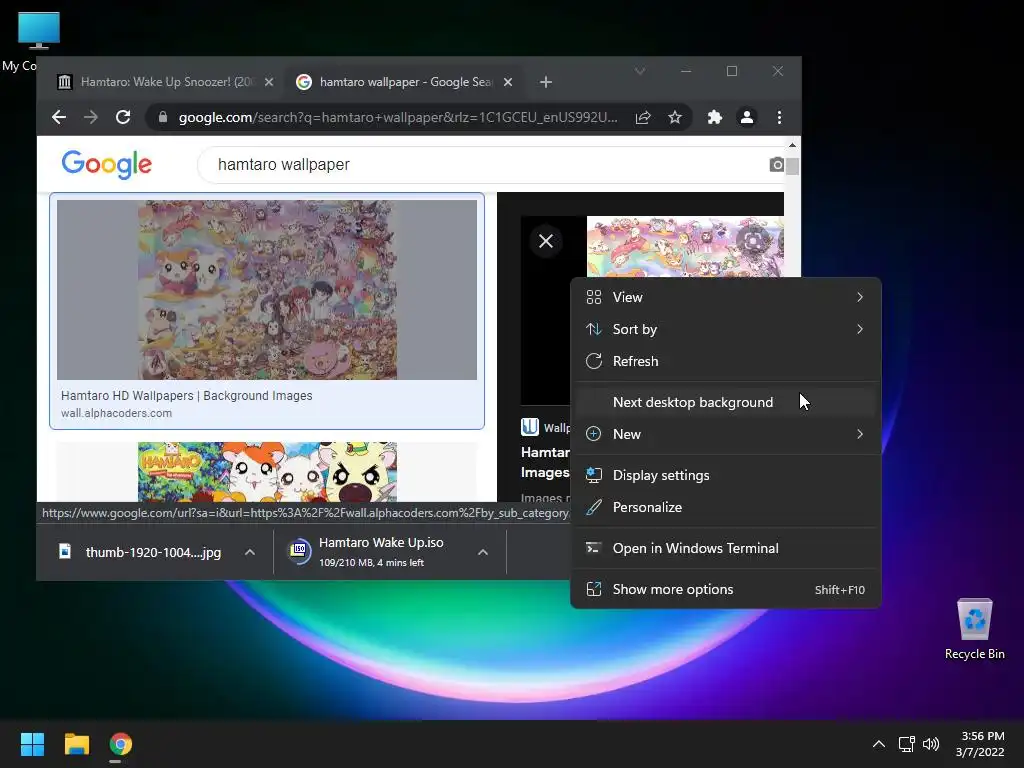Open the Chrome extensions puzzle icon

(714, 118)
